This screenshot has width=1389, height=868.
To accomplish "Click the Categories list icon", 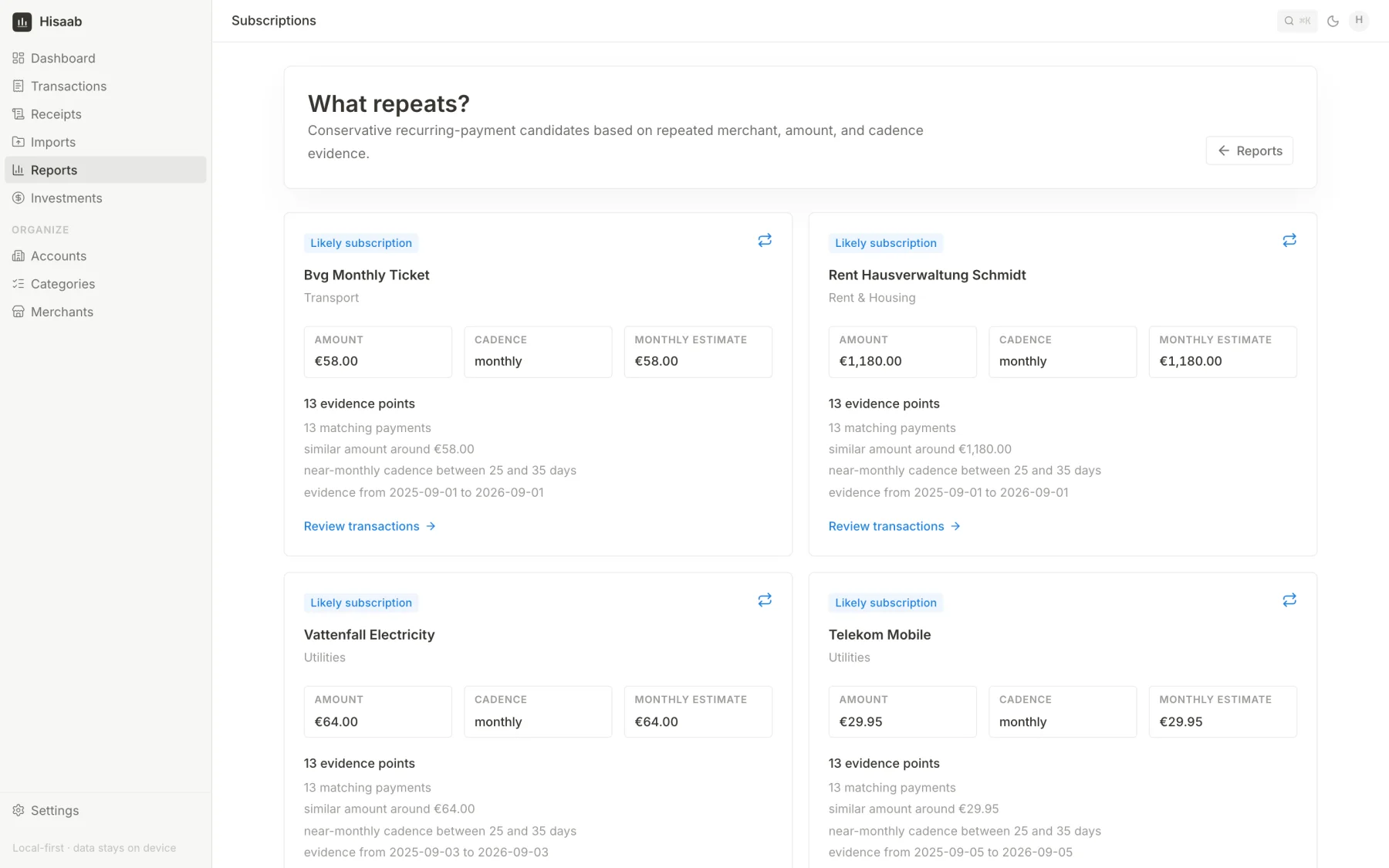I will 19,284.
